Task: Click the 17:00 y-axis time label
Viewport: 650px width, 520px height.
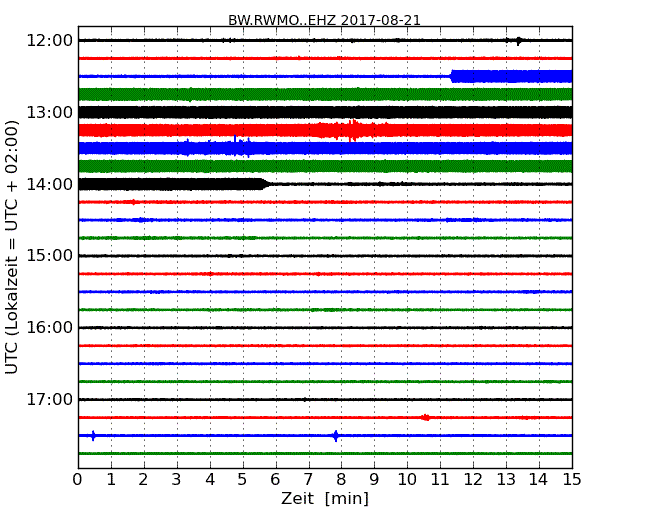Action: coord(50,399)
